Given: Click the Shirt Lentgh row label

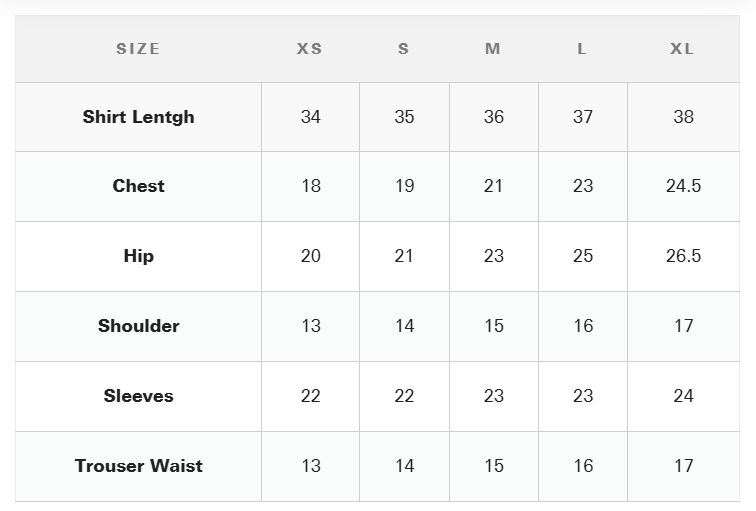Looking at the screenshot, I should pyautogui.click(x=138, y=117).
